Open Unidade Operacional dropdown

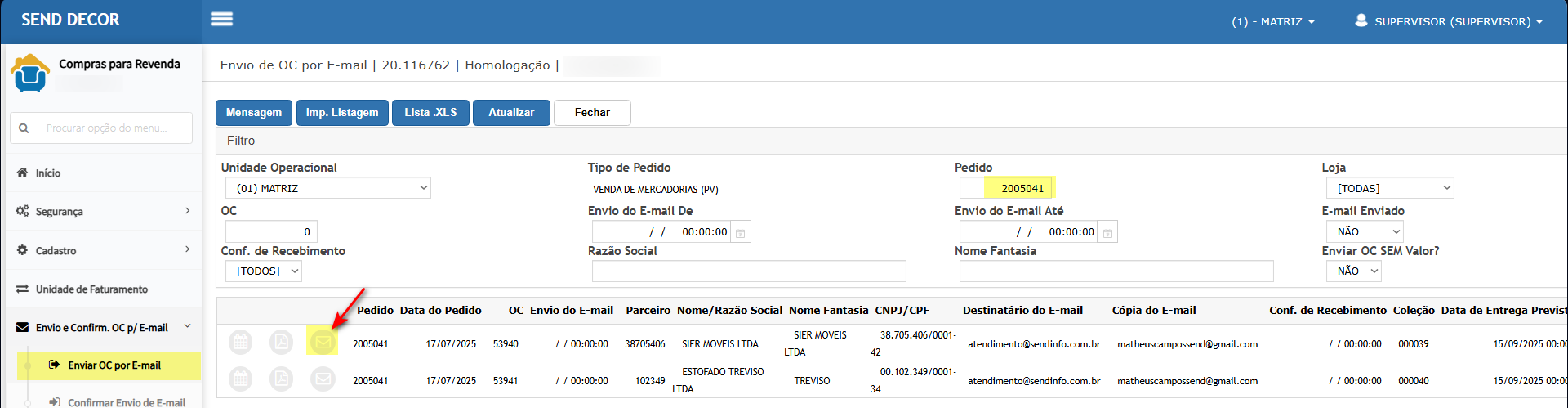tap(328, 188)
